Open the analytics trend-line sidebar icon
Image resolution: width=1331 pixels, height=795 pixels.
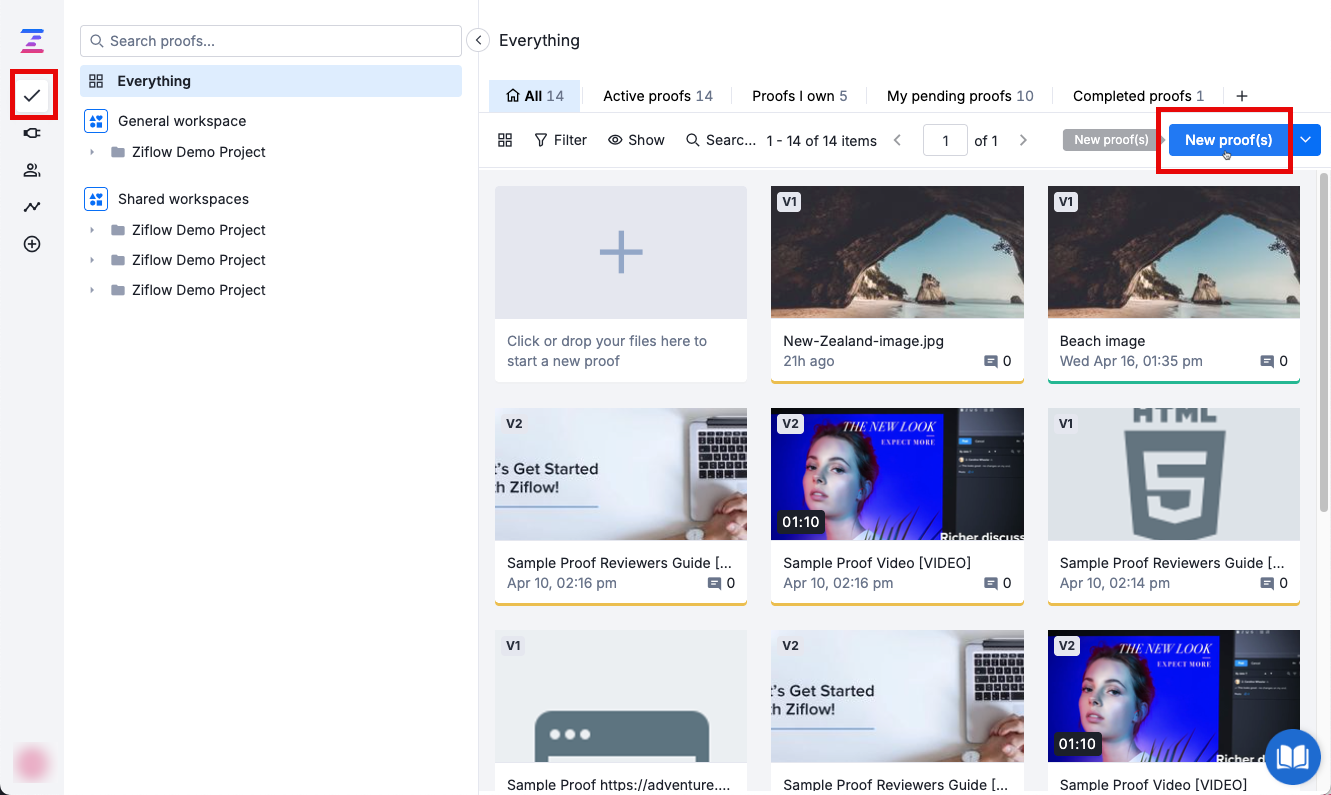point(32,207)
